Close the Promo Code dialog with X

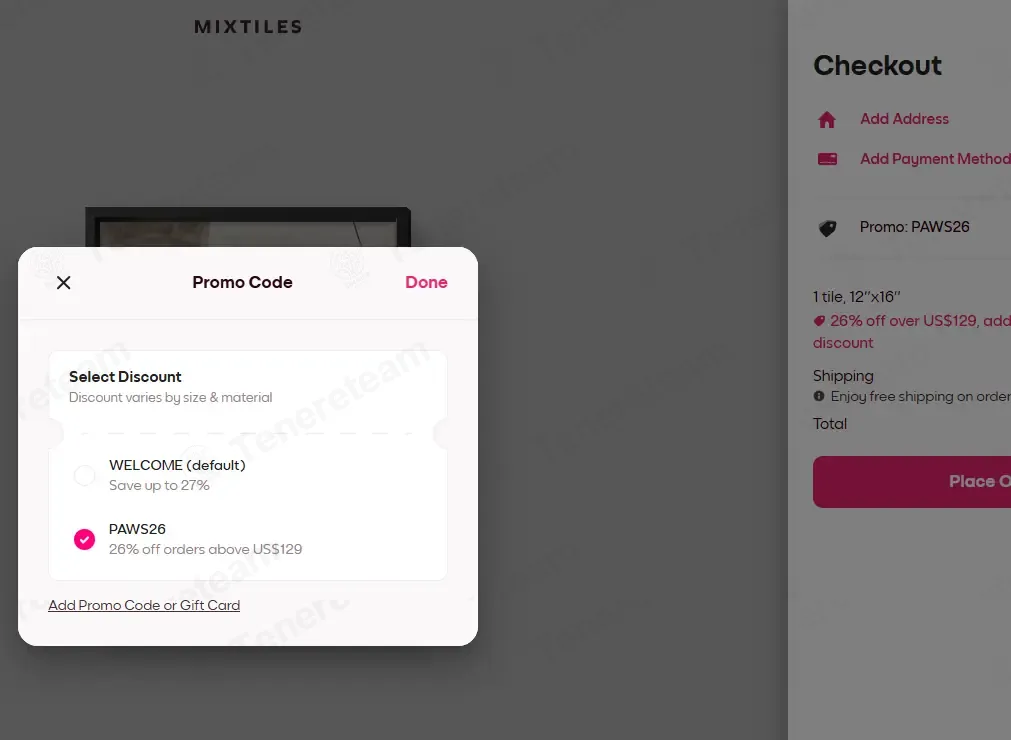tap(64, 282)
